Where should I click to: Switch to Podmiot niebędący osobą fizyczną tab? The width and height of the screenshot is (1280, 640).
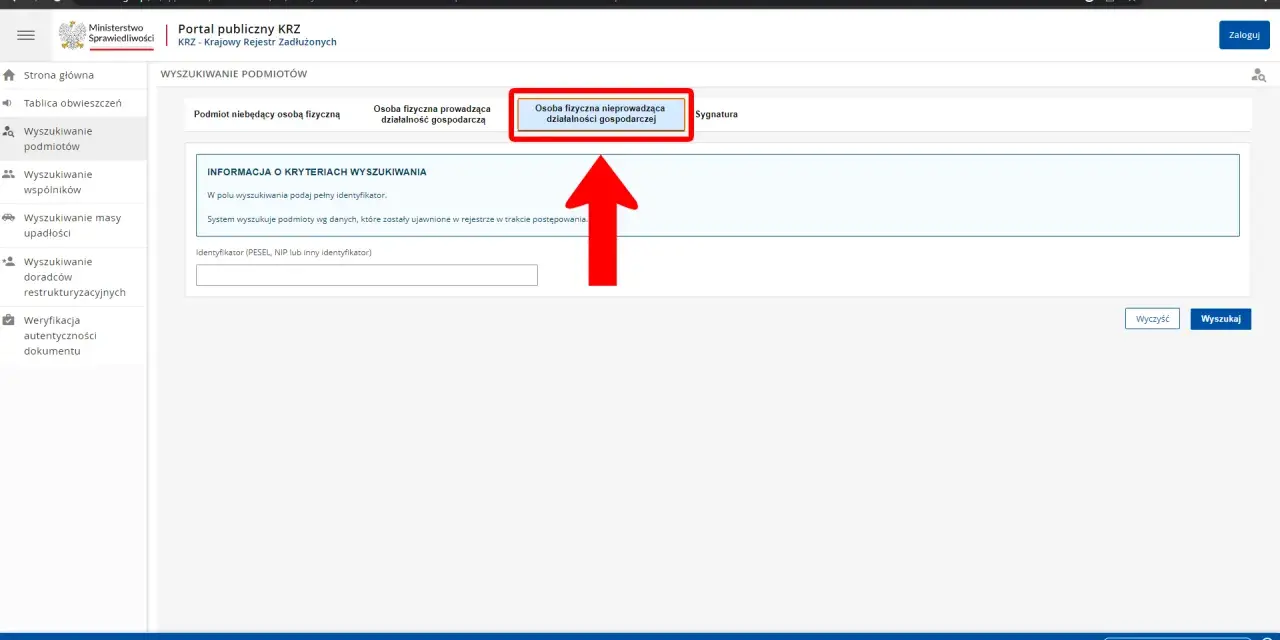267,114
